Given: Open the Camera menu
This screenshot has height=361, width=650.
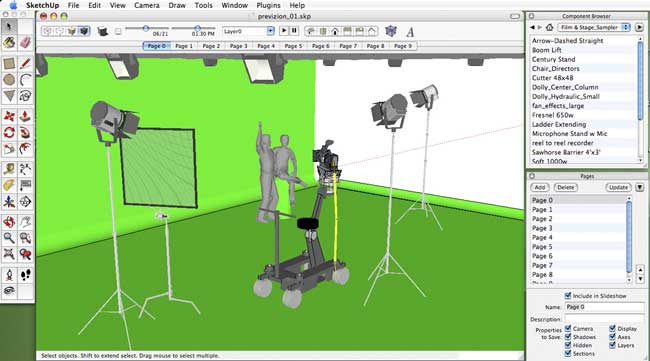Looking at the screenshot, I should coord(147,5).
